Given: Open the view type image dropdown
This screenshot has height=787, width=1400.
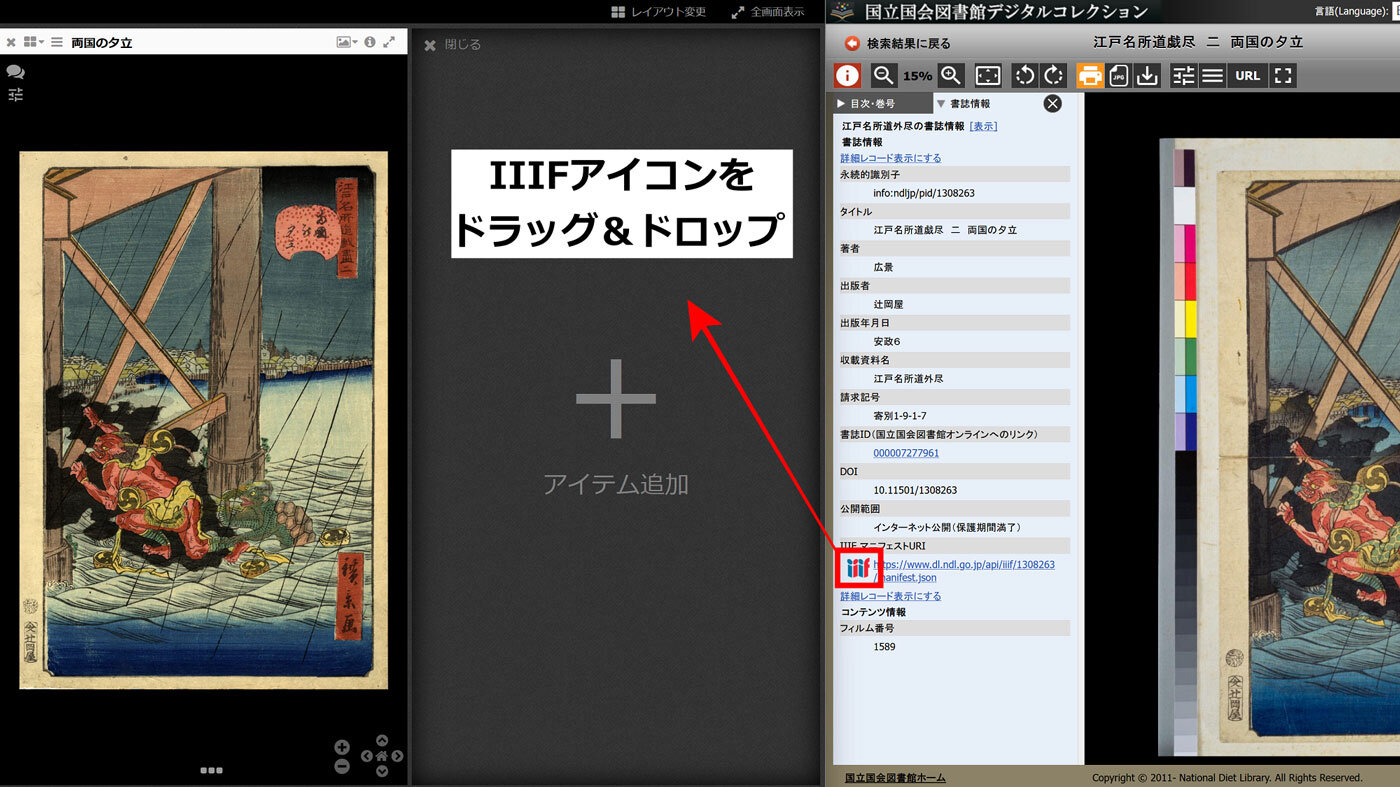Looking at the screenshot, I should click(x=347, y=42).
